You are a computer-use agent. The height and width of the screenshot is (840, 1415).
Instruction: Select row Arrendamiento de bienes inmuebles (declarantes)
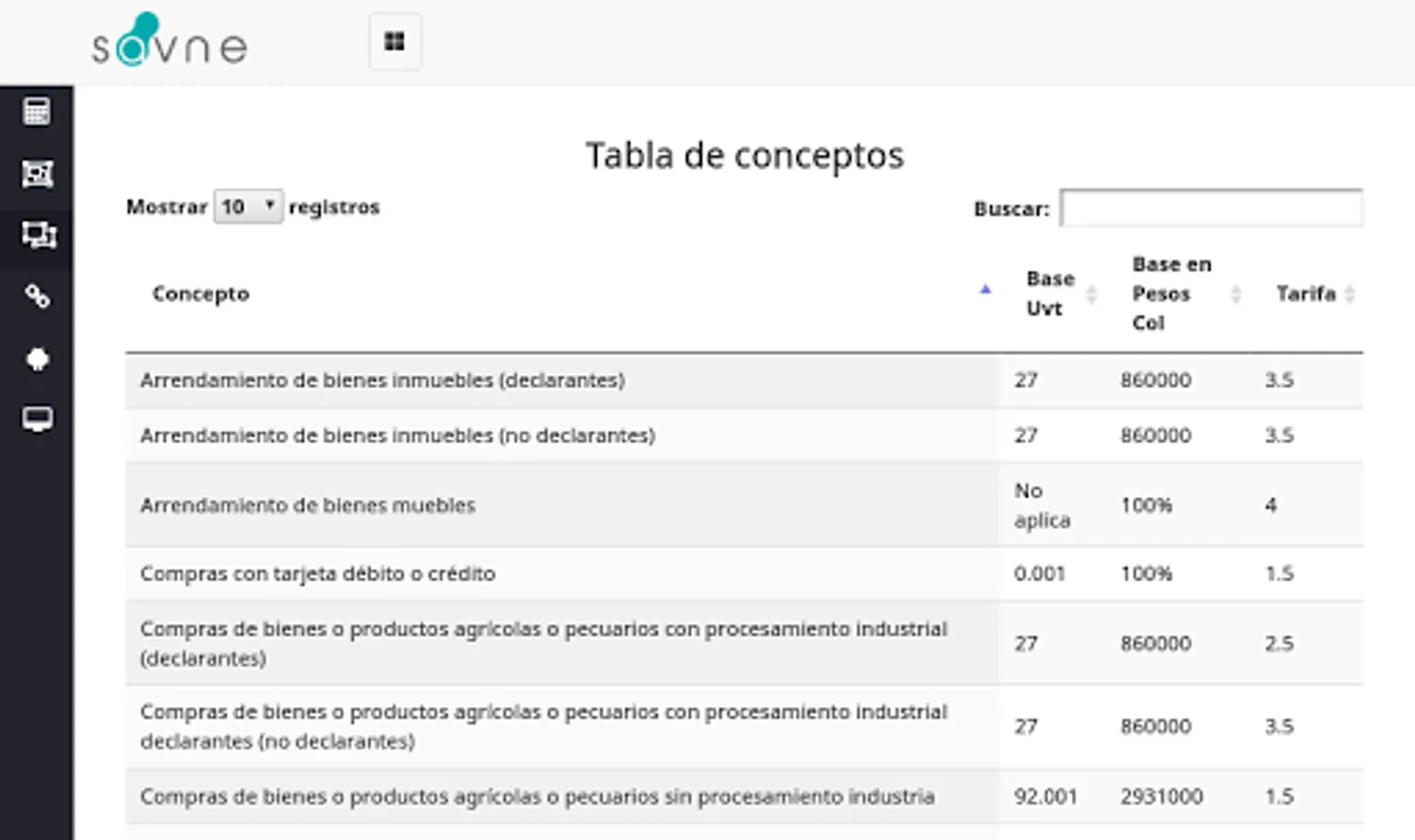click(x=383, y=380)
